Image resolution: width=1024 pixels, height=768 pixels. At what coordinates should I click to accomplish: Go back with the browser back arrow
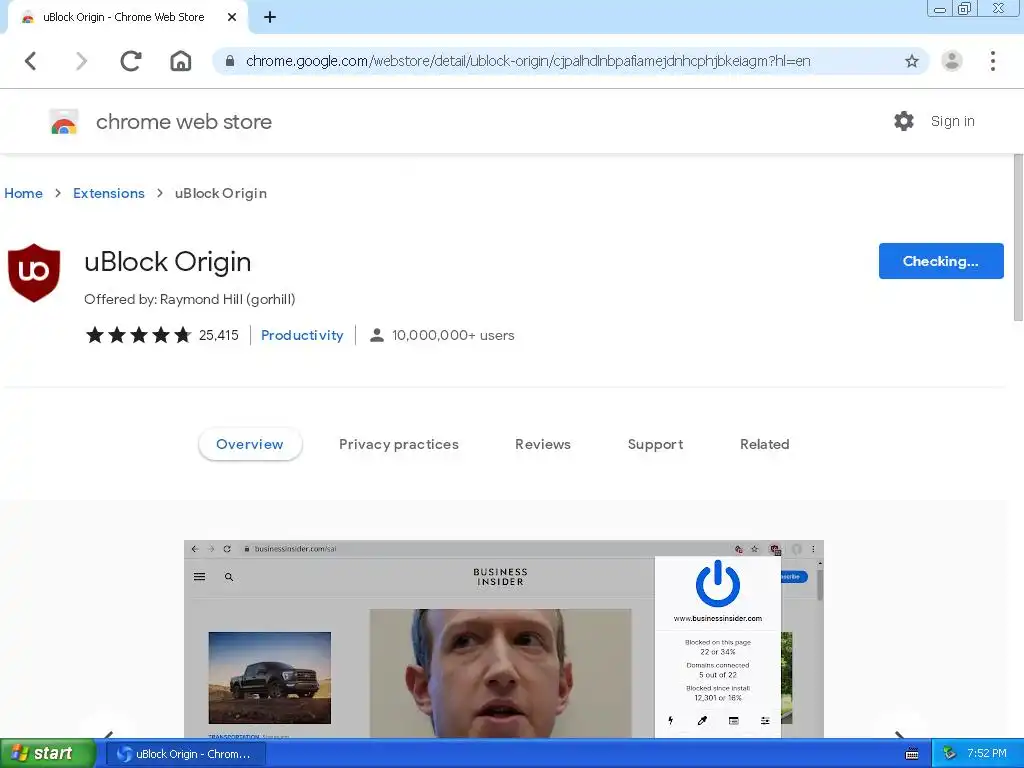(30, 61)
